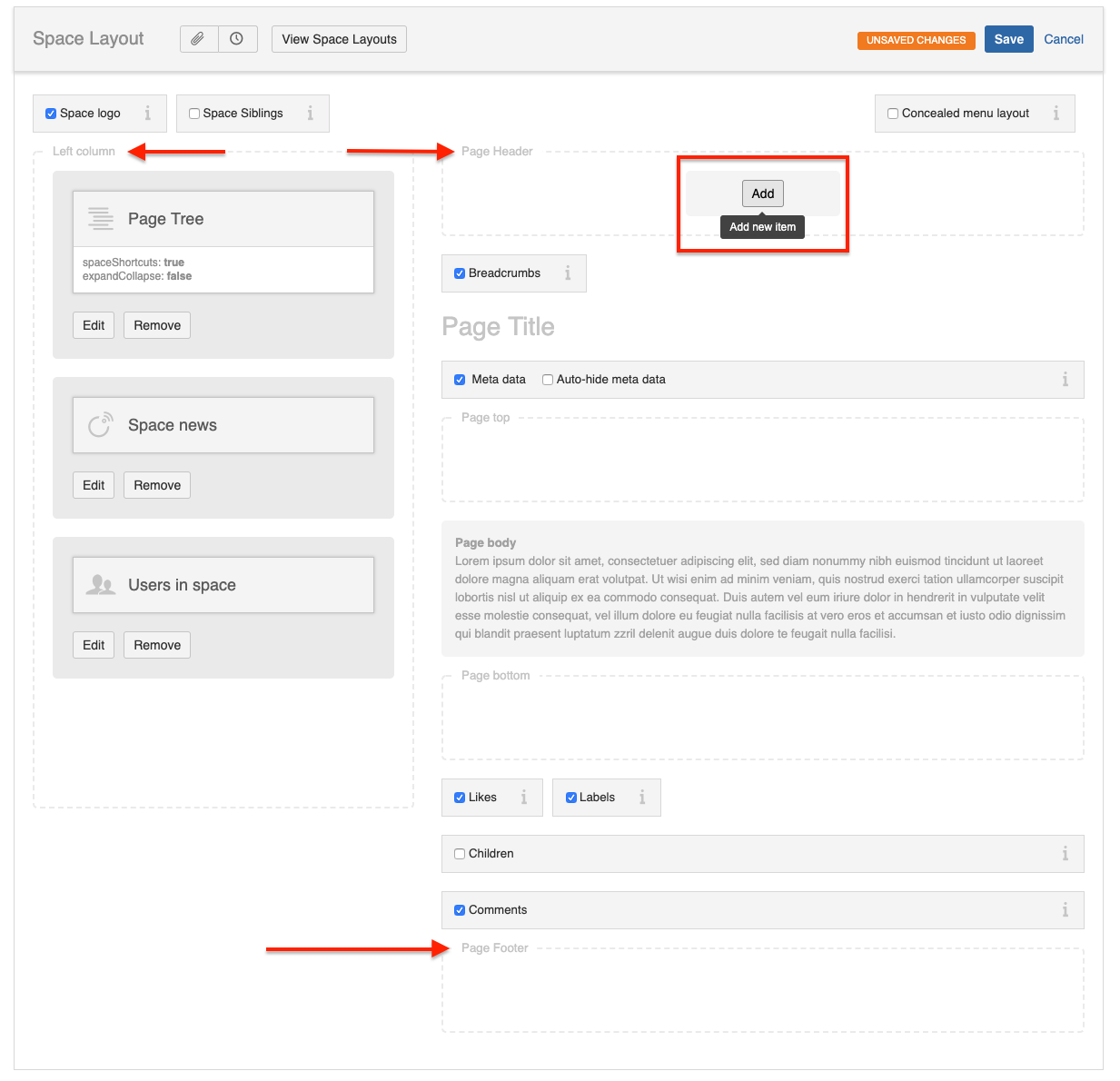Check the Children checkbox
The width and height of the screenshot is (1120, 1081).
460,854
